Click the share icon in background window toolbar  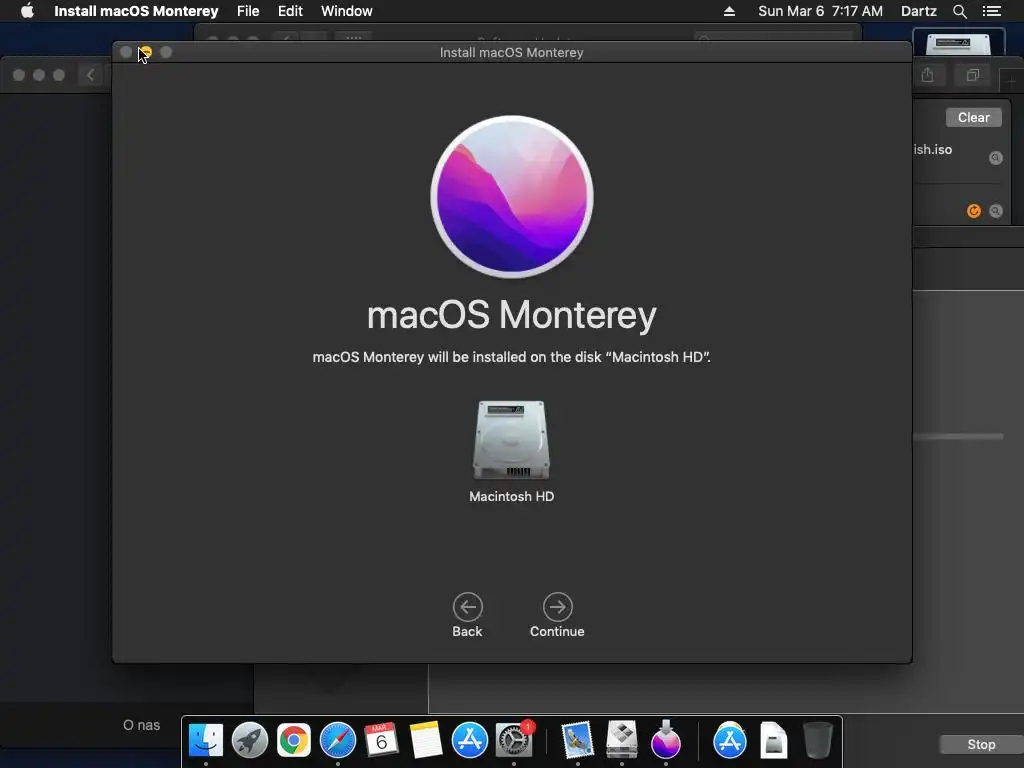point(927,75)
